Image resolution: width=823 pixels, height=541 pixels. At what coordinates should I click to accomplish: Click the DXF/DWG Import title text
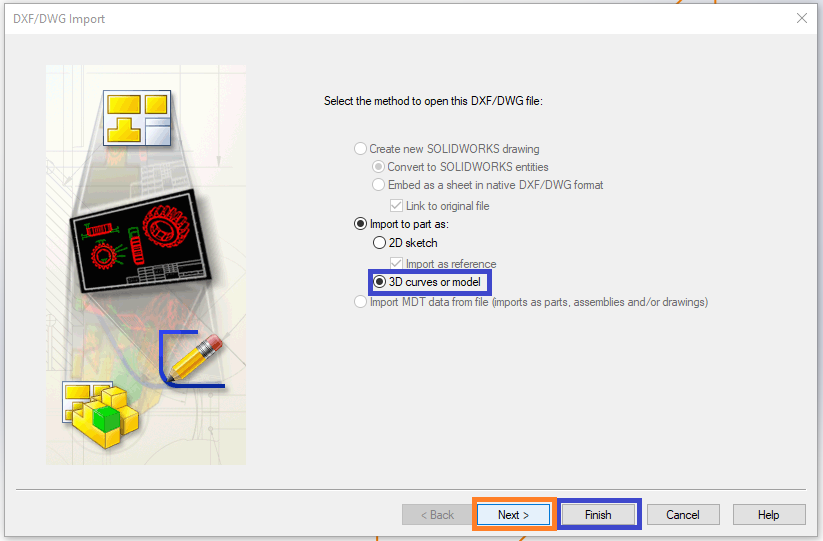pyautogui.click(x=59, y=19)
